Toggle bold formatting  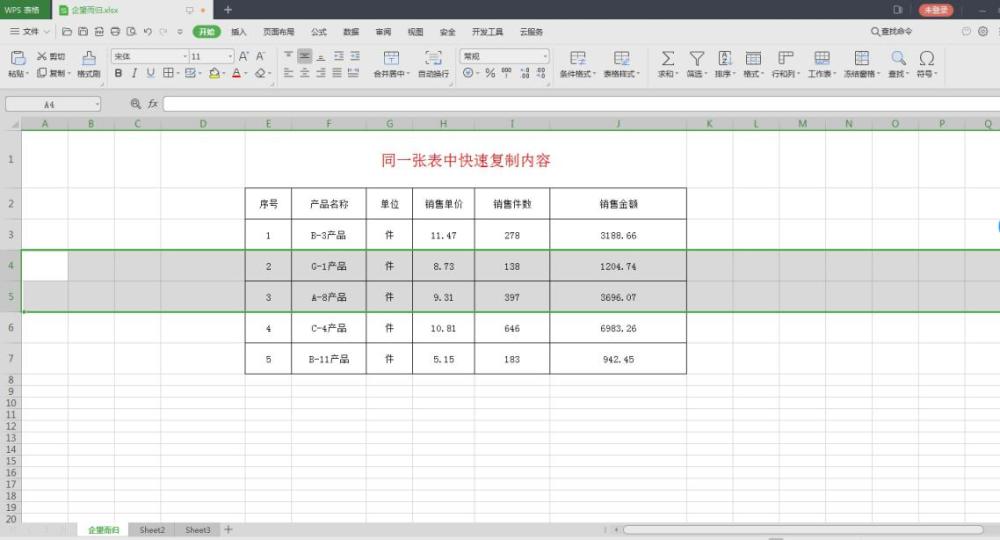pyautogui.click(x=118, y=73)
